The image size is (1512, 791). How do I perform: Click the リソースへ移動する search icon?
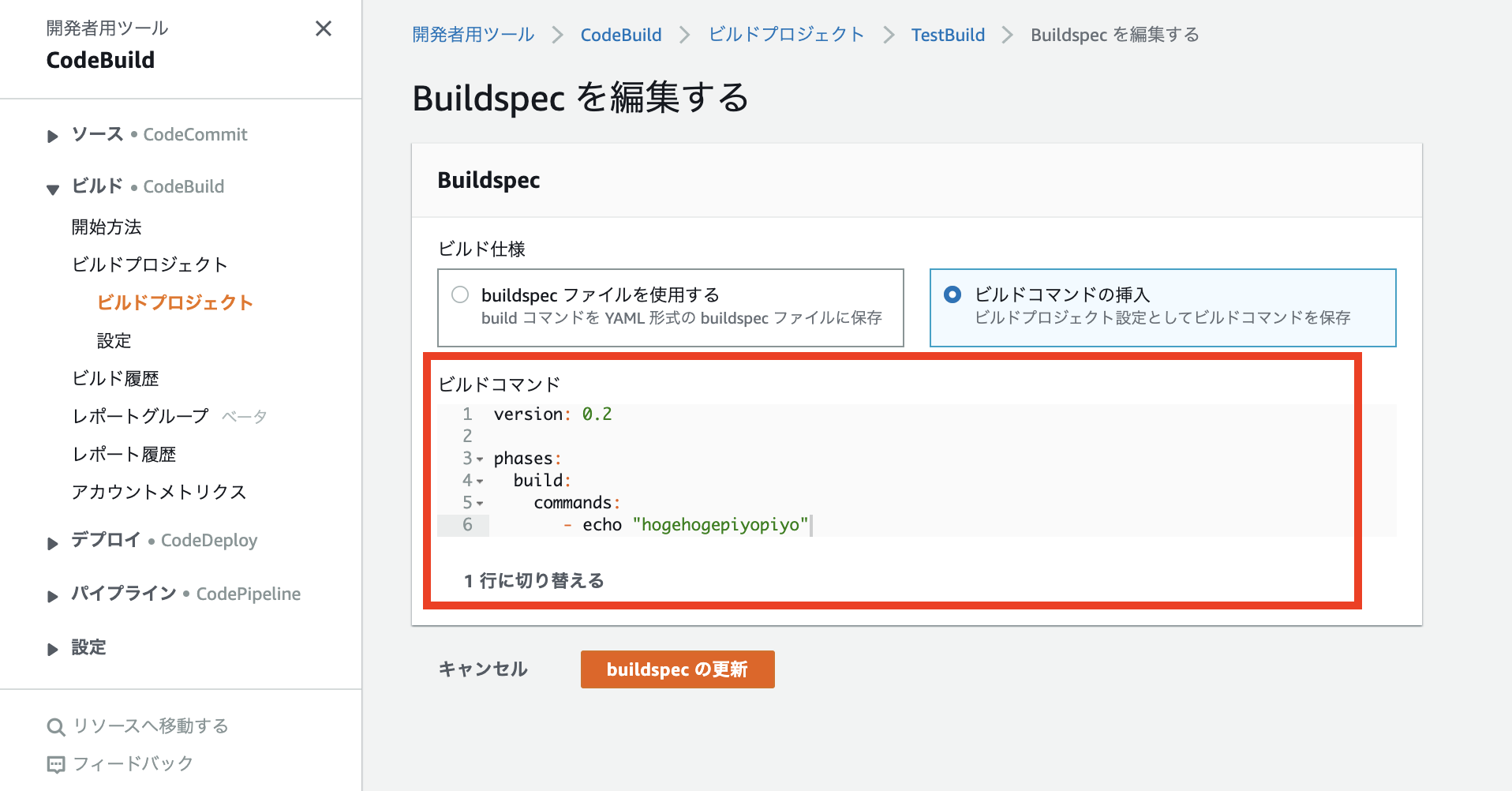(x=56, y=727)
